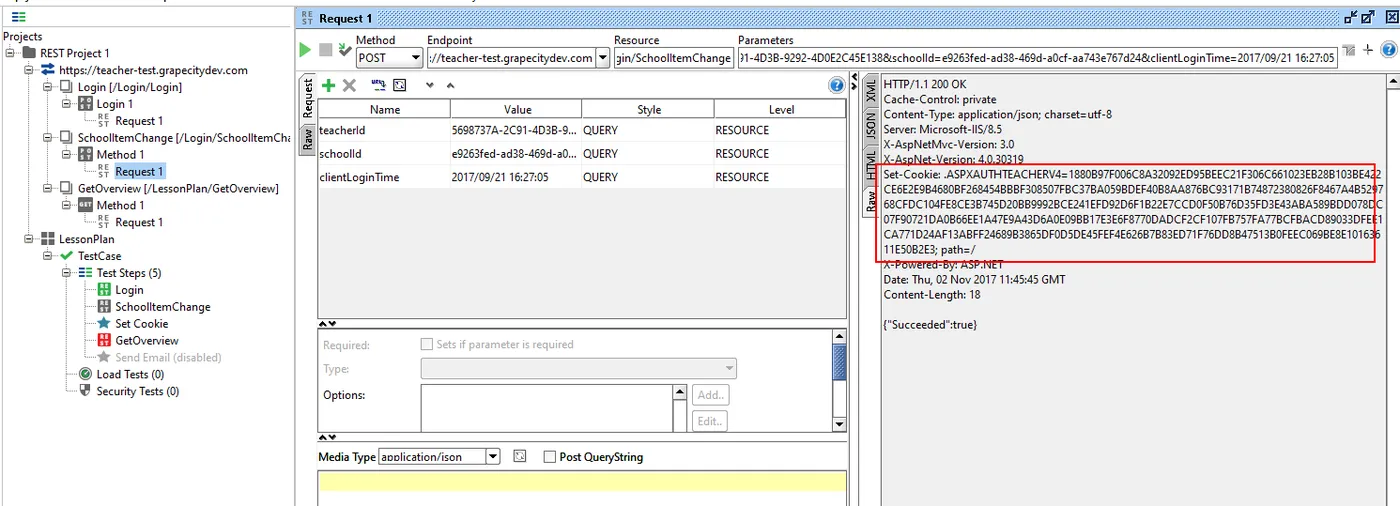1400x506 pixels.
Task: Open help icon at request toolbar end
Action: 1388,49
